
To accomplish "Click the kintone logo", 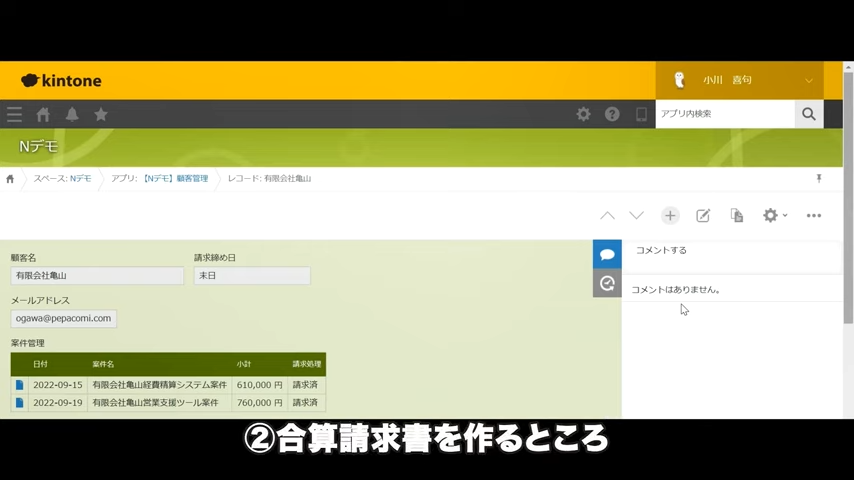I will pos(61,81).
